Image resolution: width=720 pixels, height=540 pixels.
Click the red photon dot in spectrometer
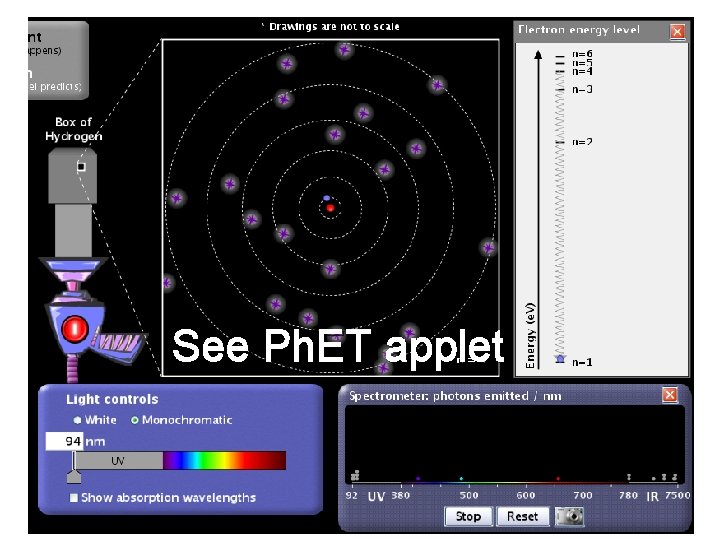558,478
